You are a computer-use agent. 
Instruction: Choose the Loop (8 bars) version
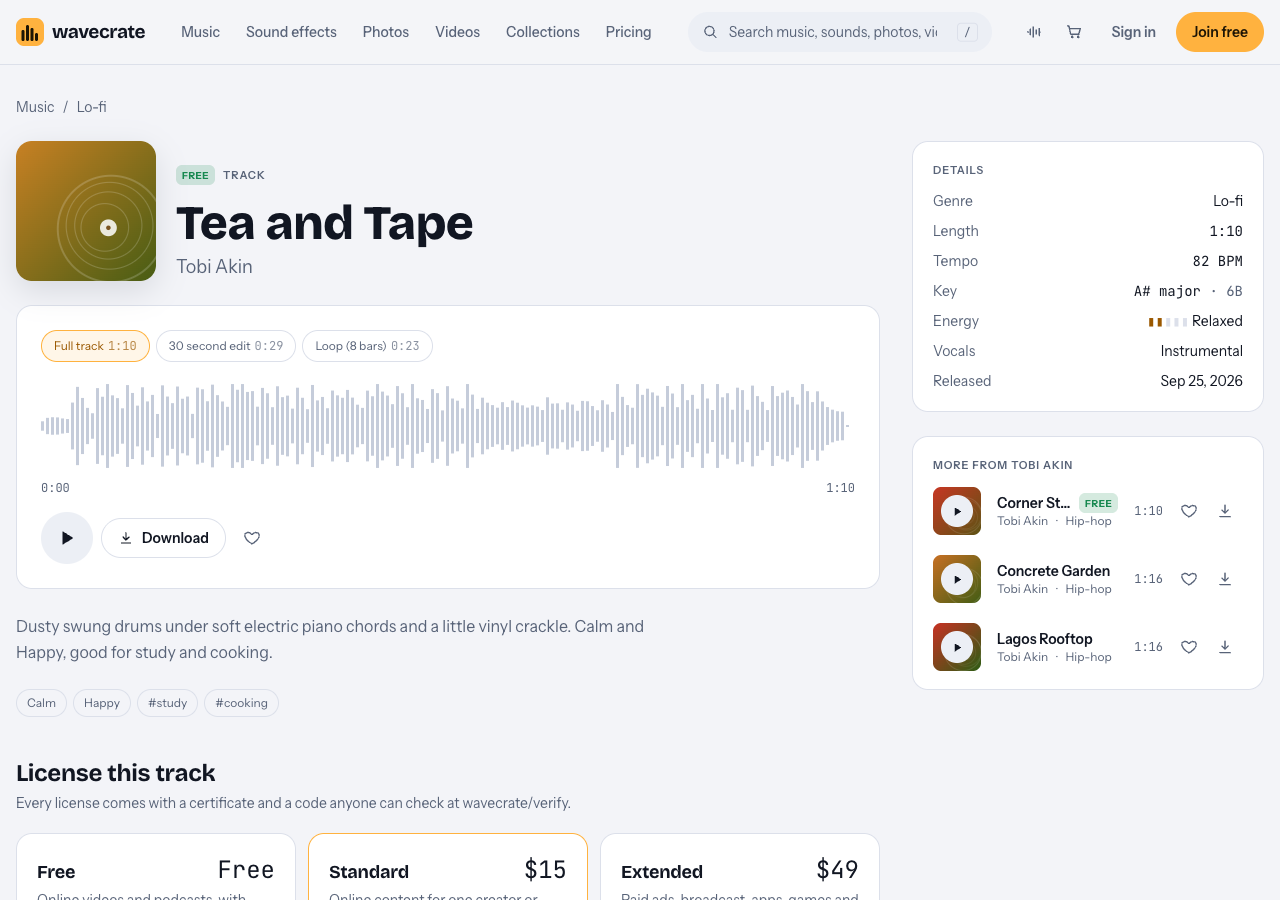367,346
